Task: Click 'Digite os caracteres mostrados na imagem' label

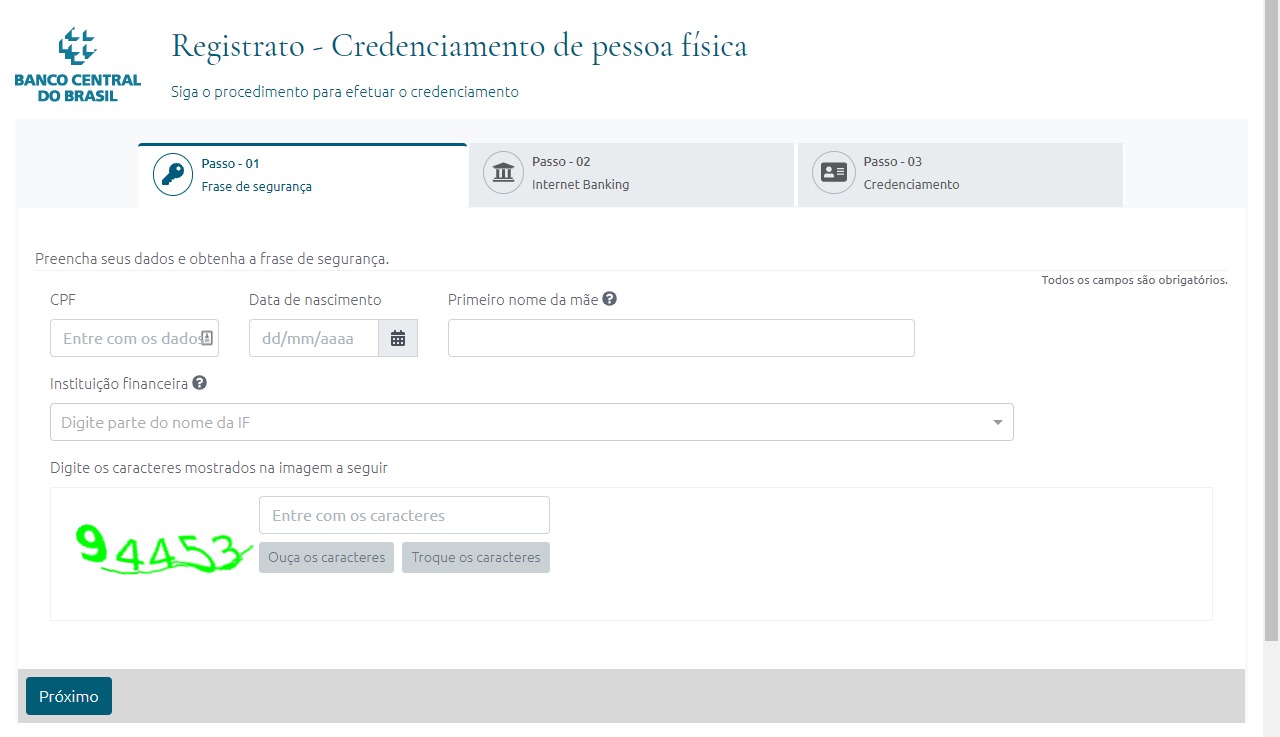Action: pyautogui.click(x=219, y=467)
